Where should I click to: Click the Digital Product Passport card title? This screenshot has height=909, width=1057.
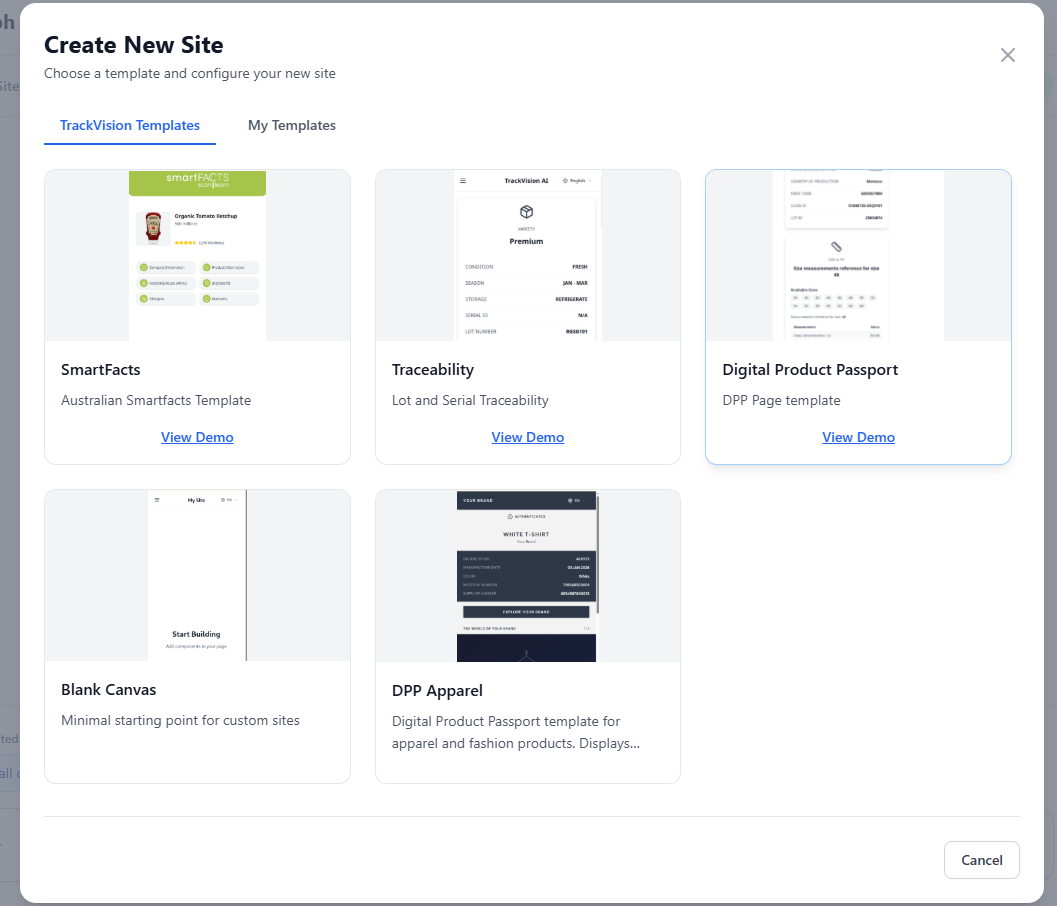tap(810, 370)
